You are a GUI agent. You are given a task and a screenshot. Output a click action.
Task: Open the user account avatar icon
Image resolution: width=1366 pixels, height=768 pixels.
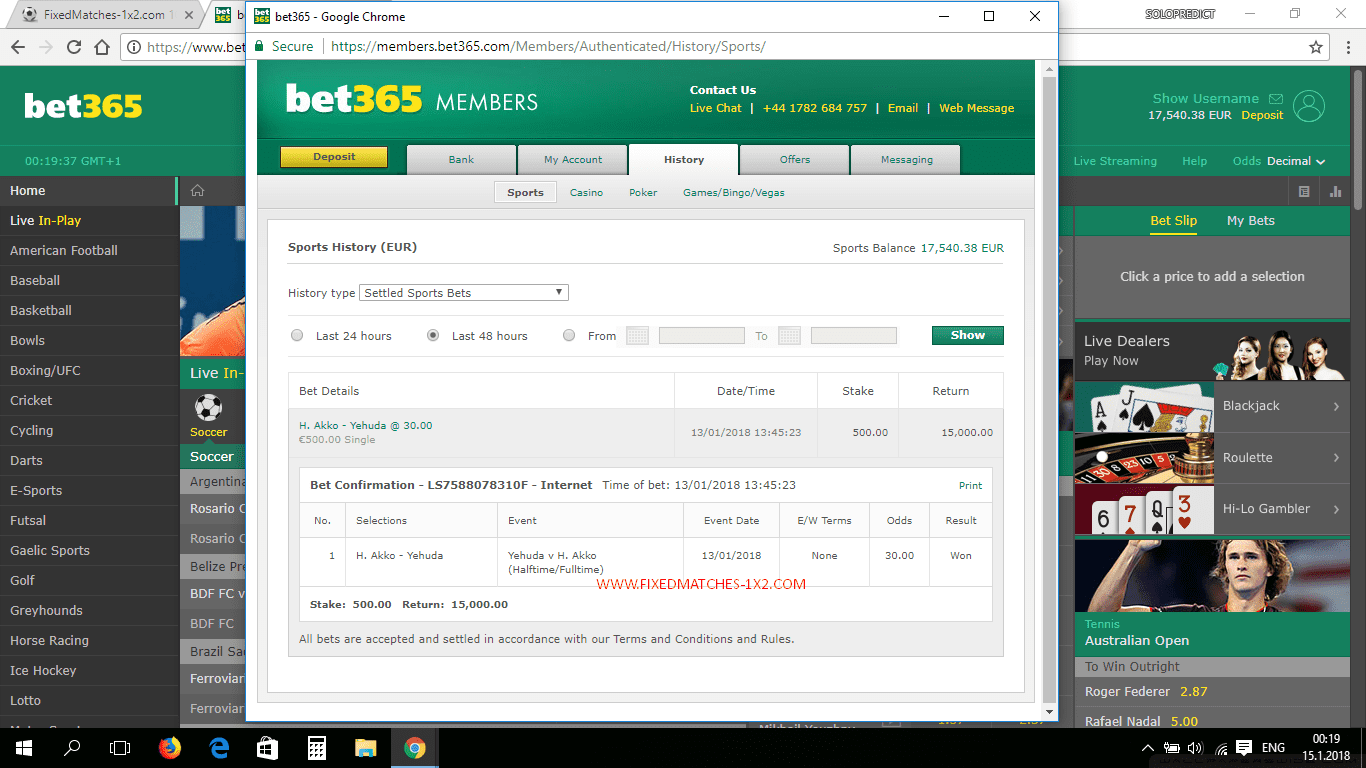(1309, 106)
